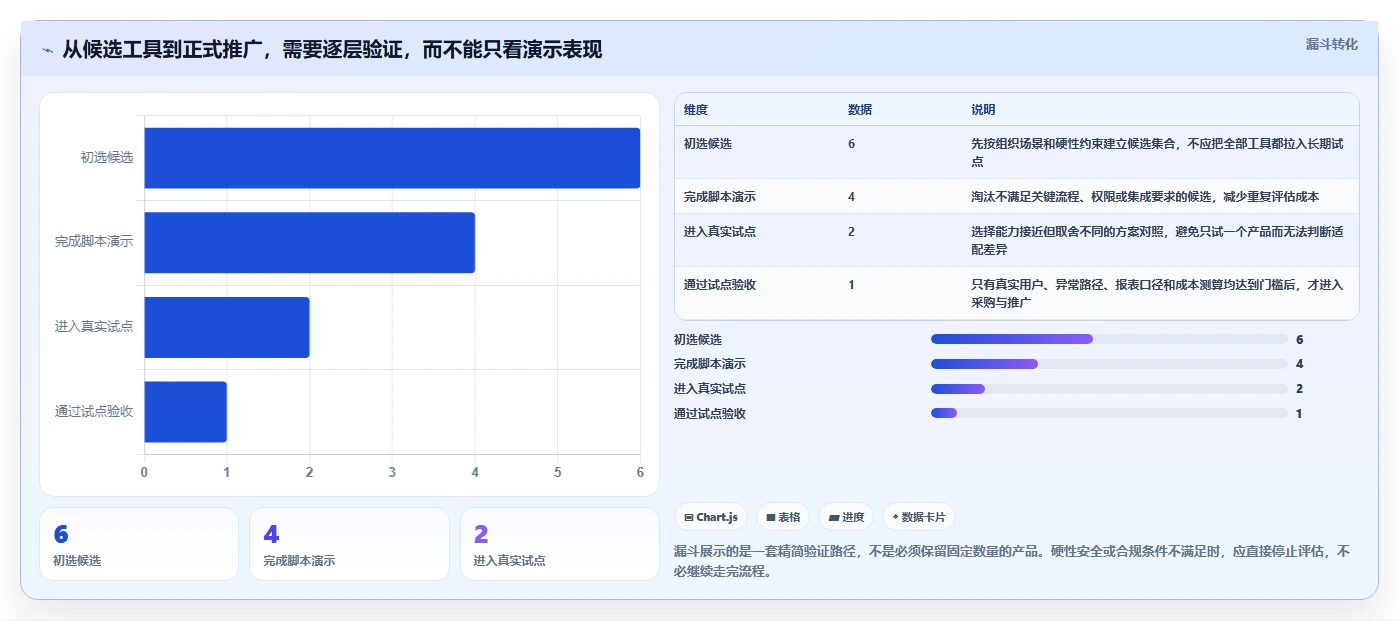Click the 初选候选 progress bar showing 6
This screenshot has height=621, width=1399.
click(1109, 340)
